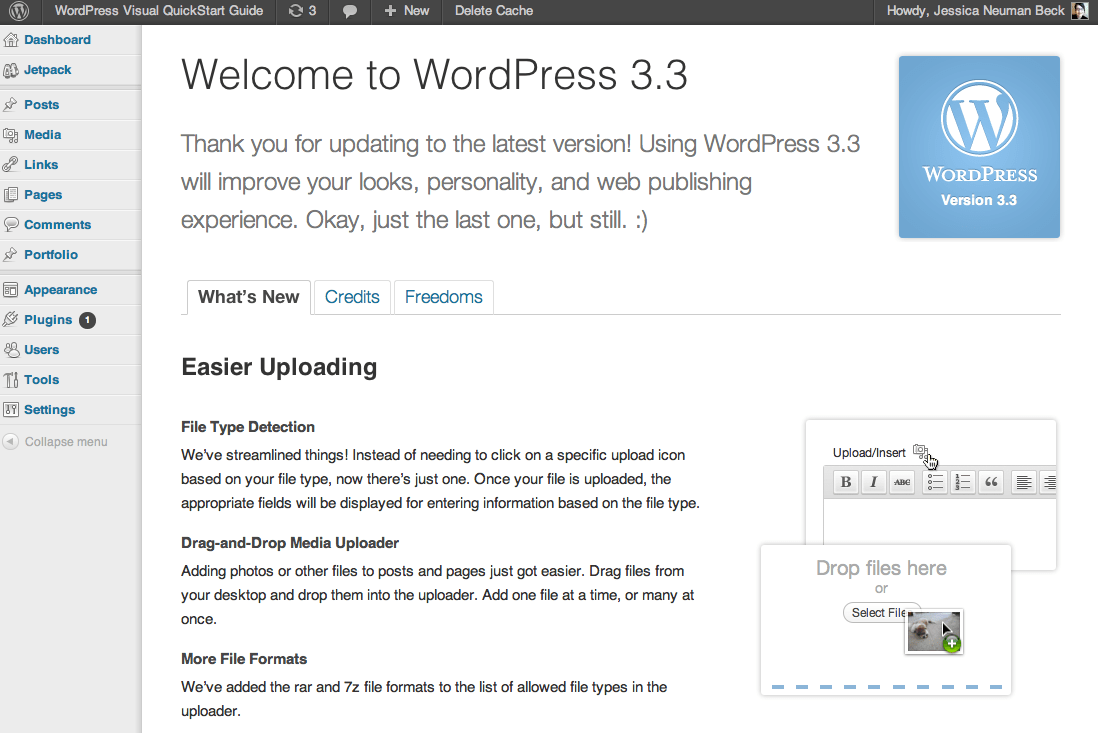The width and height of the screenshot is (1098, 733).
Task: Click the Italic button in editor illustration
Action: (873, 482)
